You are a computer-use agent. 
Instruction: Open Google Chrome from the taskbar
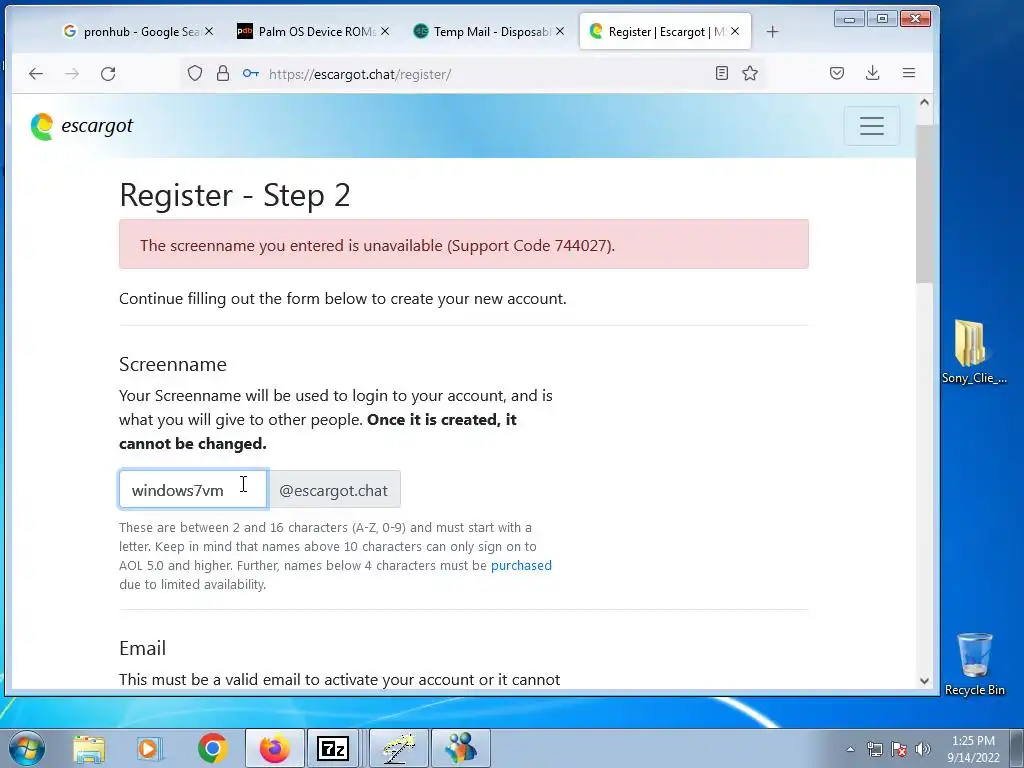(213, 748)
